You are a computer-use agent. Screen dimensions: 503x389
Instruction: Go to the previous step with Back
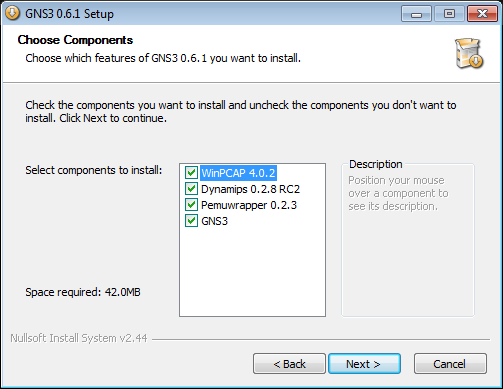[x=289, y=364]
